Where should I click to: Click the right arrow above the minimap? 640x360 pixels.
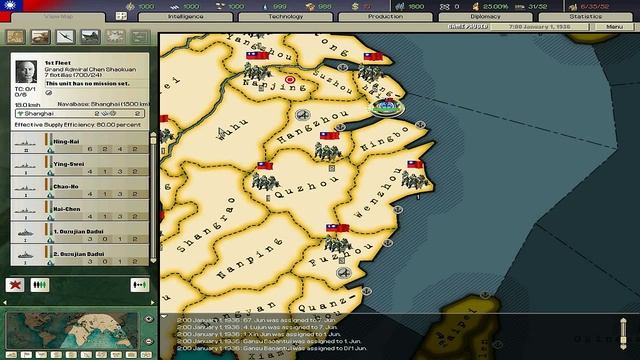point(153,302)
